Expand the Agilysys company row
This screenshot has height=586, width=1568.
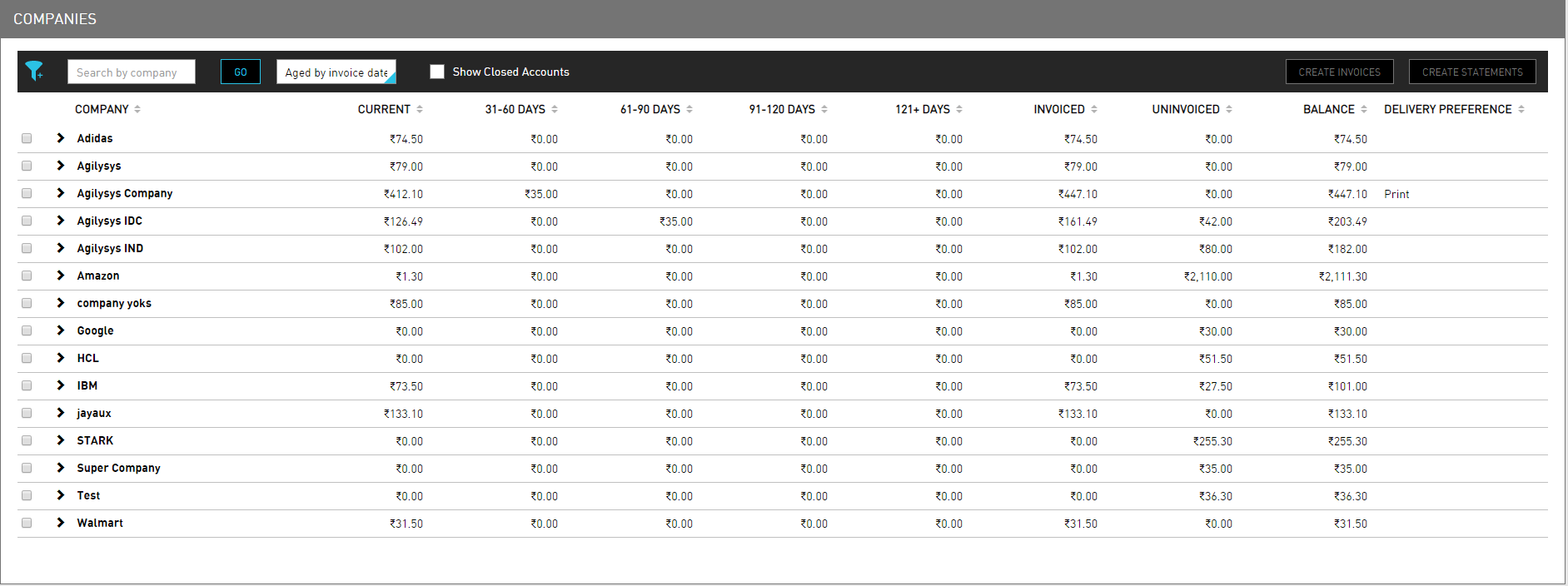pos(60,166)
